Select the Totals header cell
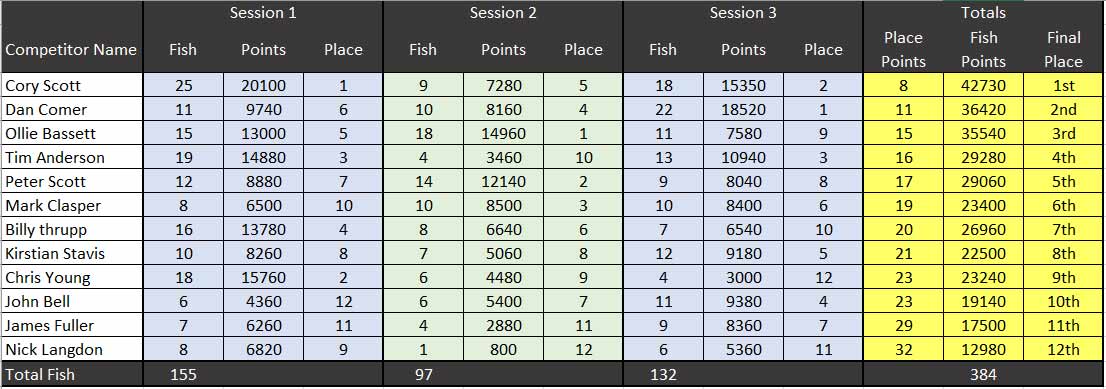The image size is (1106, 389). pyautogui.click(x=983, y=13)
